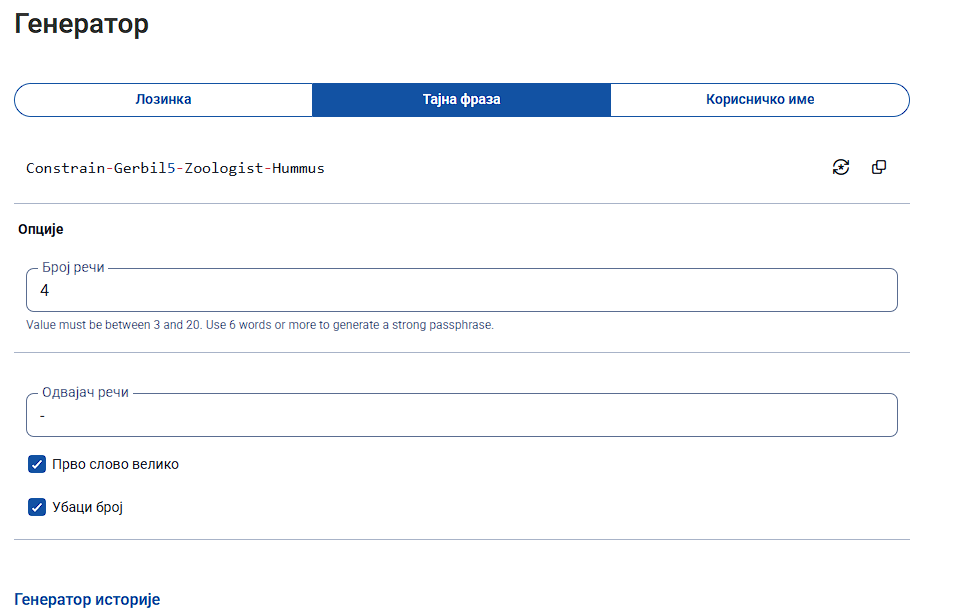Screen dimensions: 963x609
Task: Click into the Одвајач речи field
Action: point(460,416)
